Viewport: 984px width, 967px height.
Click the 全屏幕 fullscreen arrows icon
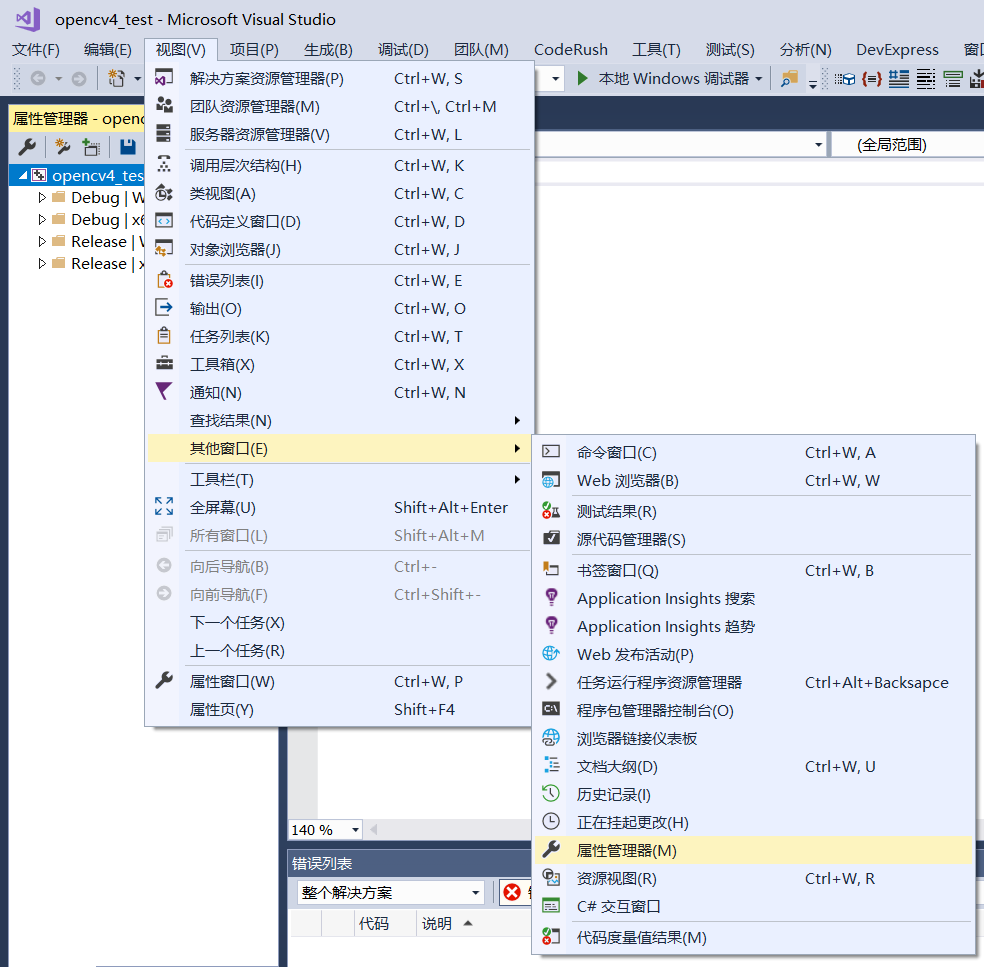pyautogui.click(x=164, y=506)
